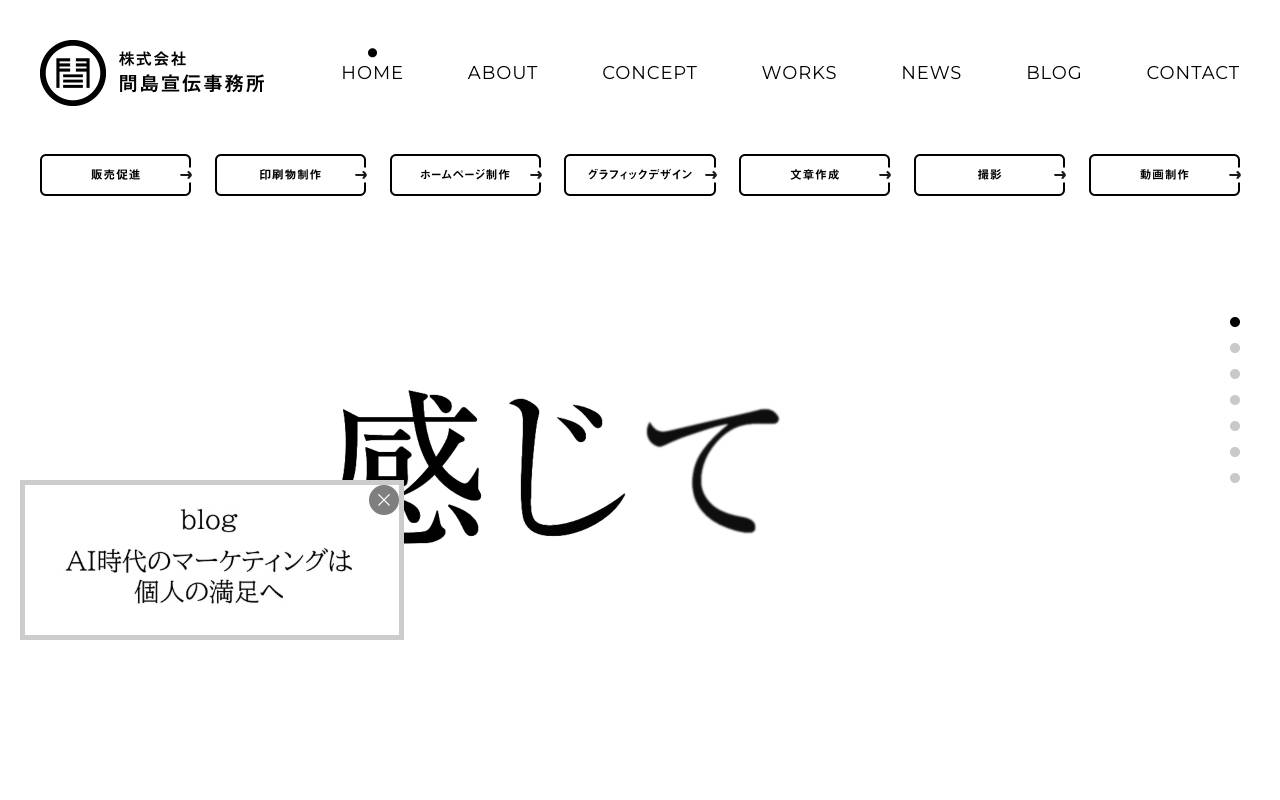1280x800 pixels.
Task: Select the 印刷物制作 service button
Action: click(291, 175)
